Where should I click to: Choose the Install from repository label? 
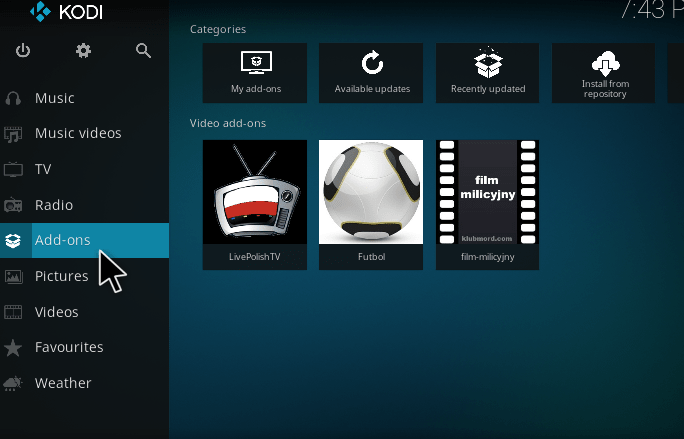point(605,89)
